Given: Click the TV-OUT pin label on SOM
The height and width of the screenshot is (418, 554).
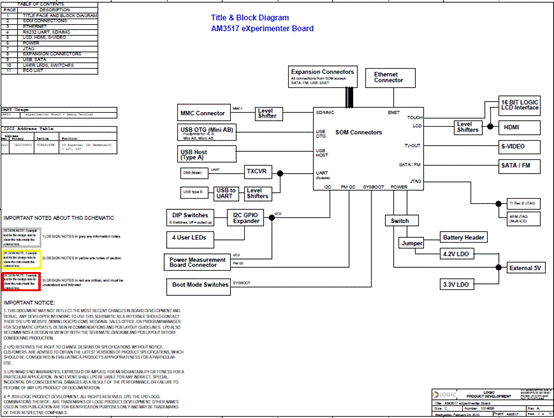Looking at the screenshot, I should point(412,146).
